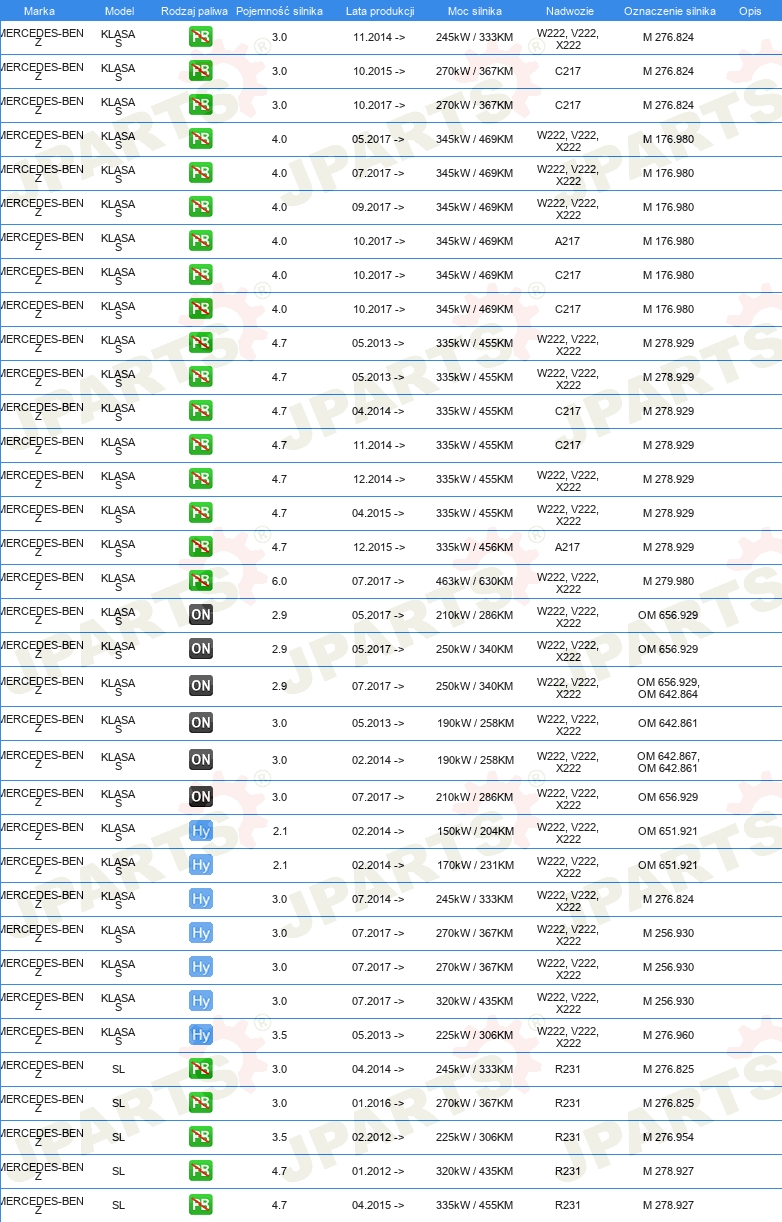Click the SL model cell in the 01.2016 row
The width and height of the screenshot is (782, 1222).
(x=118, y=1104)
